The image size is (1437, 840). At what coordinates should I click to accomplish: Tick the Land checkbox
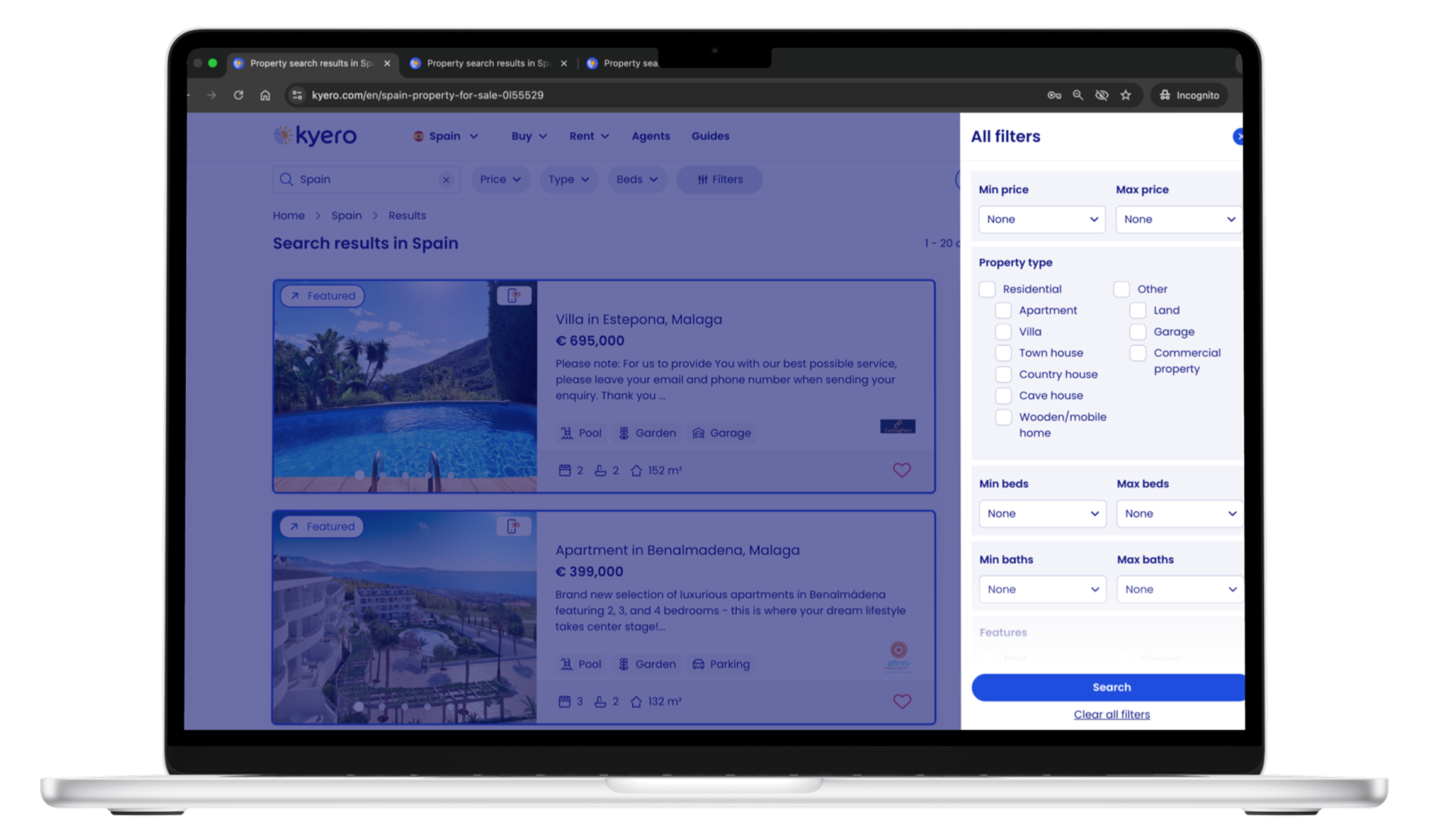click(1137, 310)
